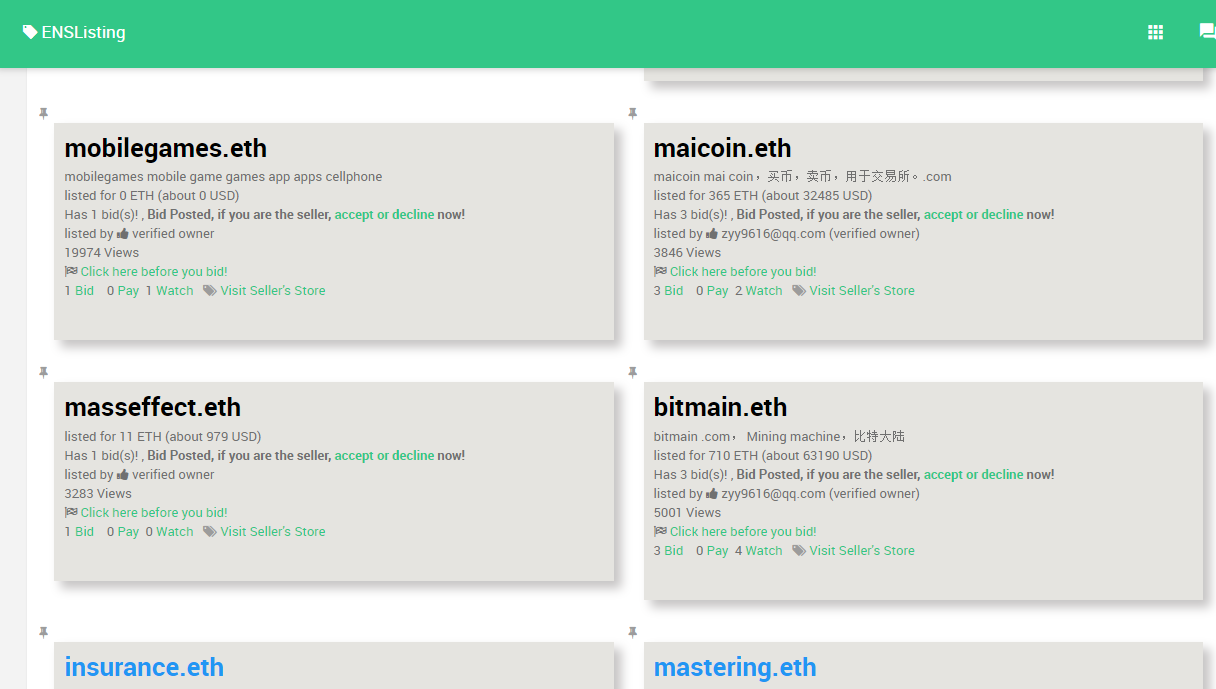Click the pin icon above bitmain.eth
This screenshot has width=1216, height=689.
[x=632, y=373]
